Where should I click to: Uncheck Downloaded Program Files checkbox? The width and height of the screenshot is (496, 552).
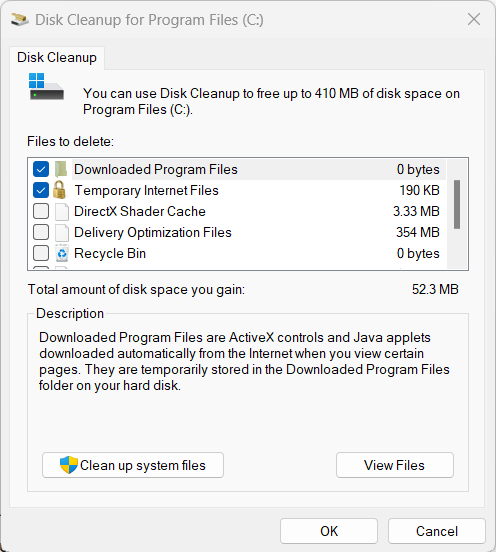pyautogui.click(x=41, y=169)
